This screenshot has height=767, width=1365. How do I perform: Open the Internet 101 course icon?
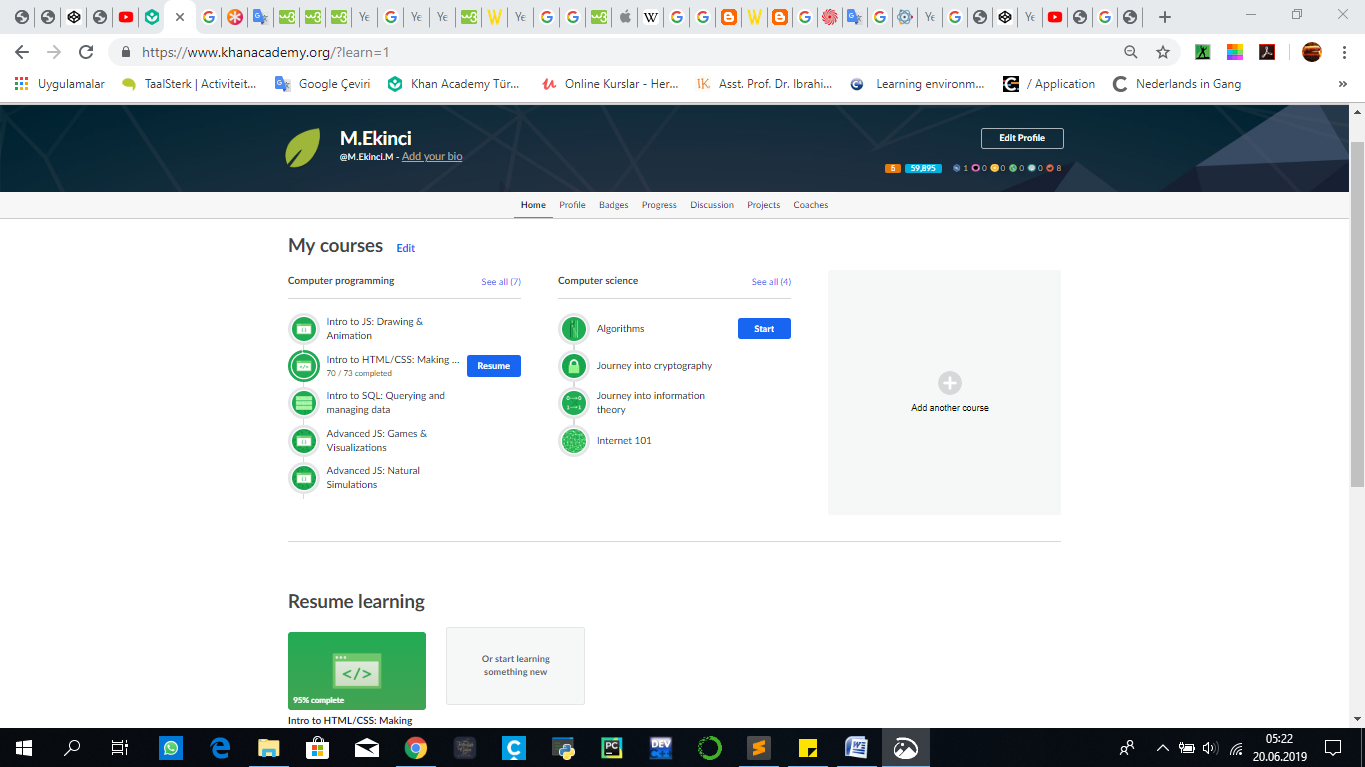click(574, 441)
